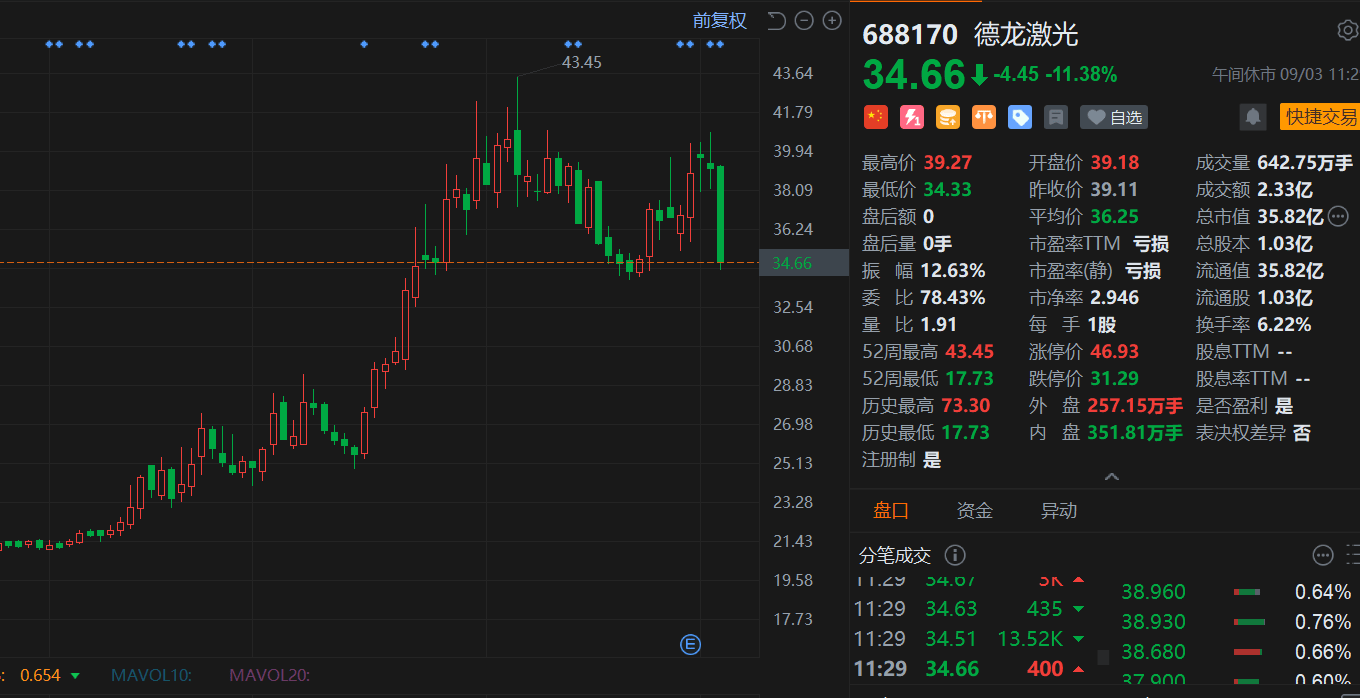Click the blue E event marker on chart
The width and height of the screenshot is (1360, 698).
pyautogui.click(x=690, y=644)
